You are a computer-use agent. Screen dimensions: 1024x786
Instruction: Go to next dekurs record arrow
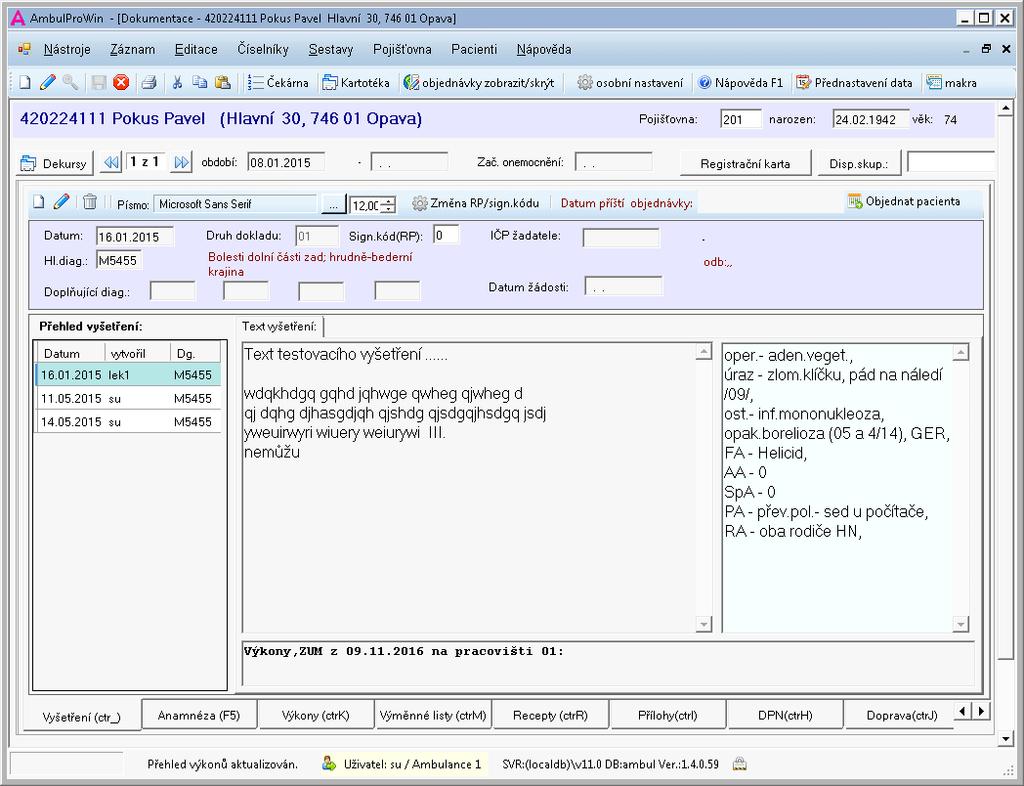tap(181, 163)
